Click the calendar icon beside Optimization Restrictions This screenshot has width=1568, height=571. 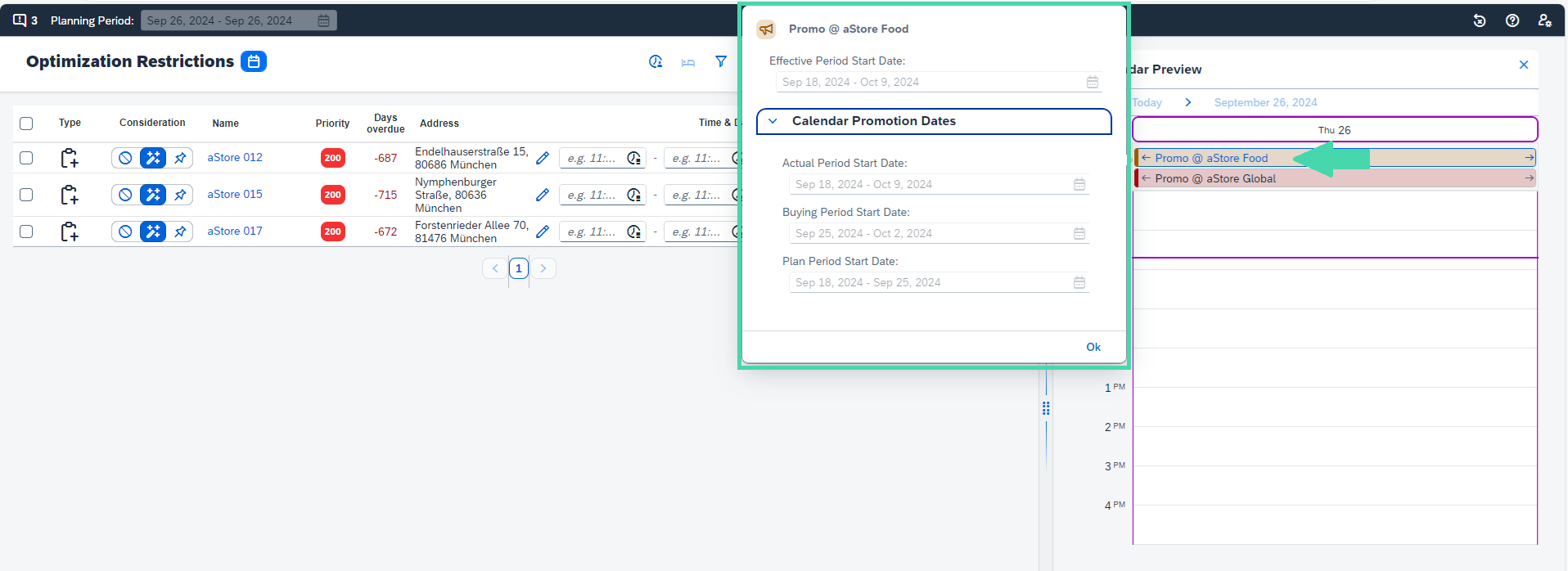pos(254,61)
